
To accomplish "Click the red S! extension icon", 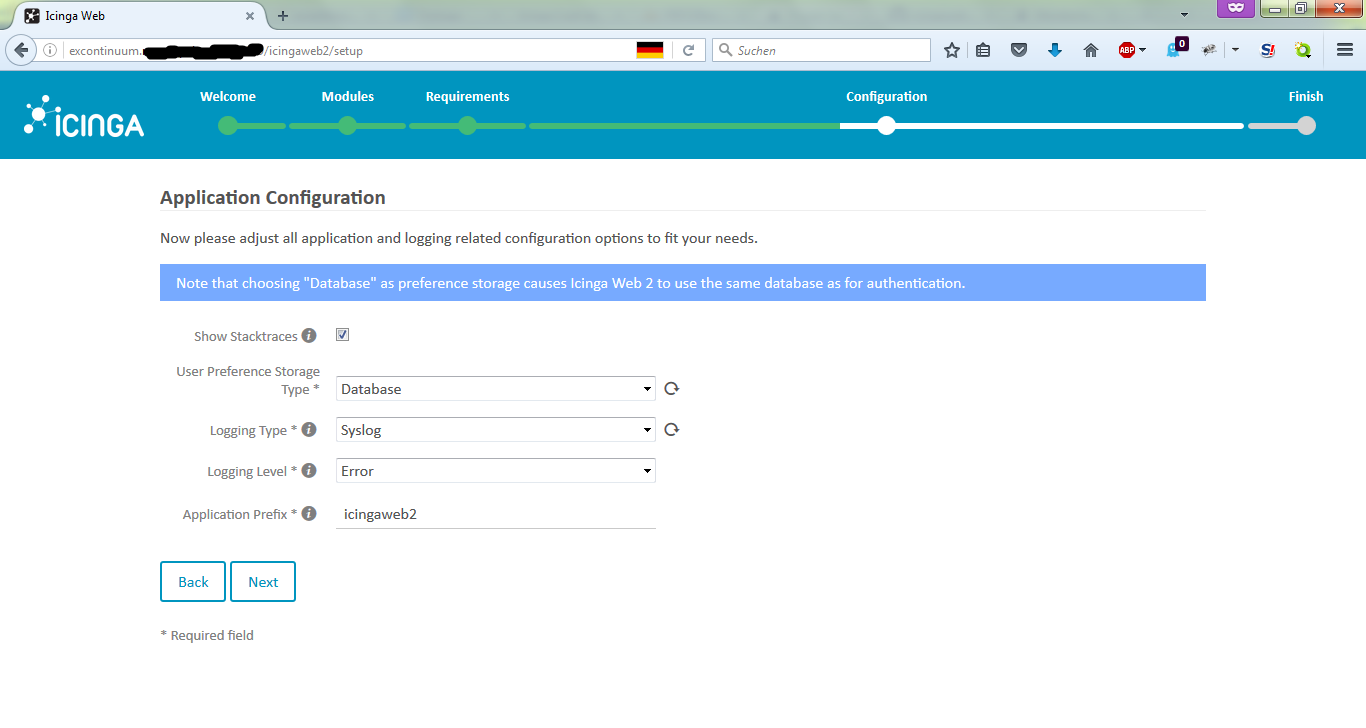I will tap(1268, 50).
